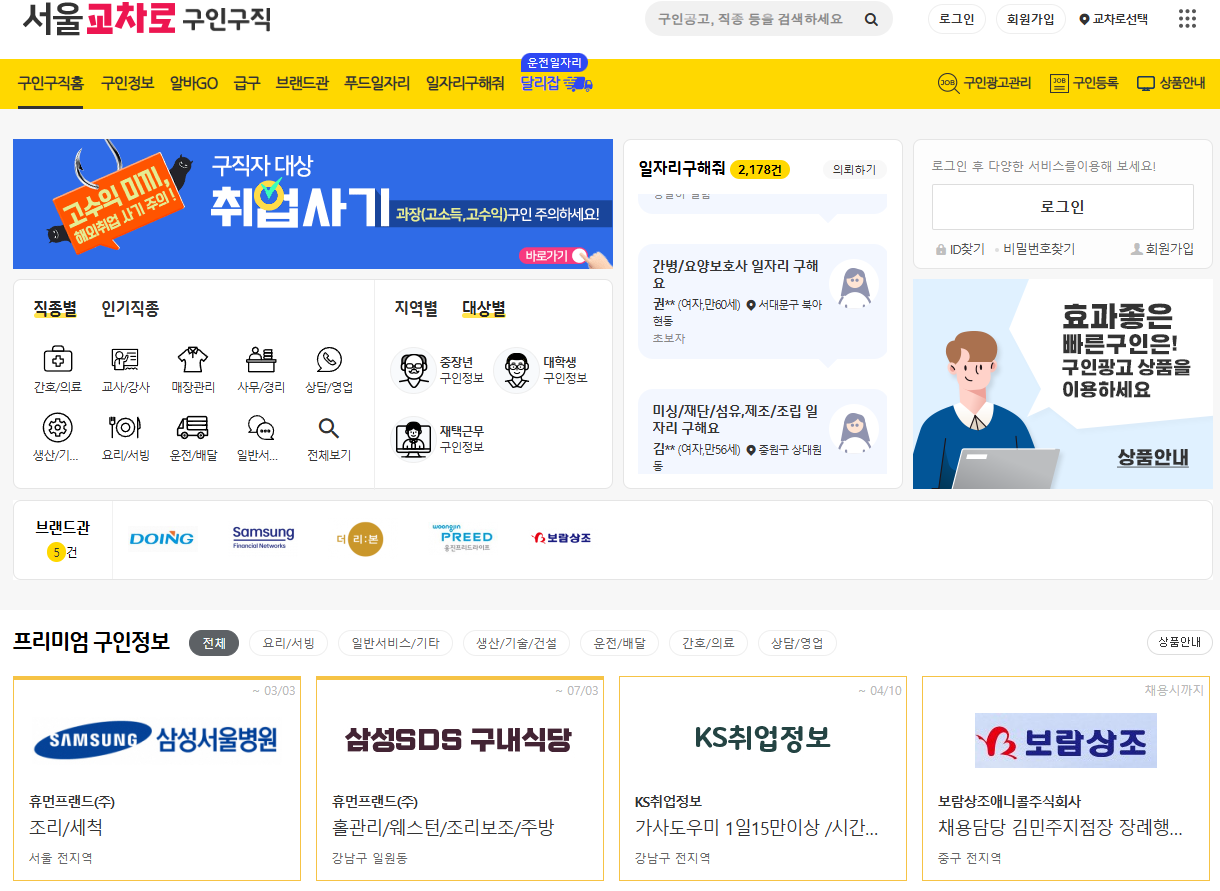Open 푸드일자리 menu item
The image size is (1220, 891).
(377, 83)
